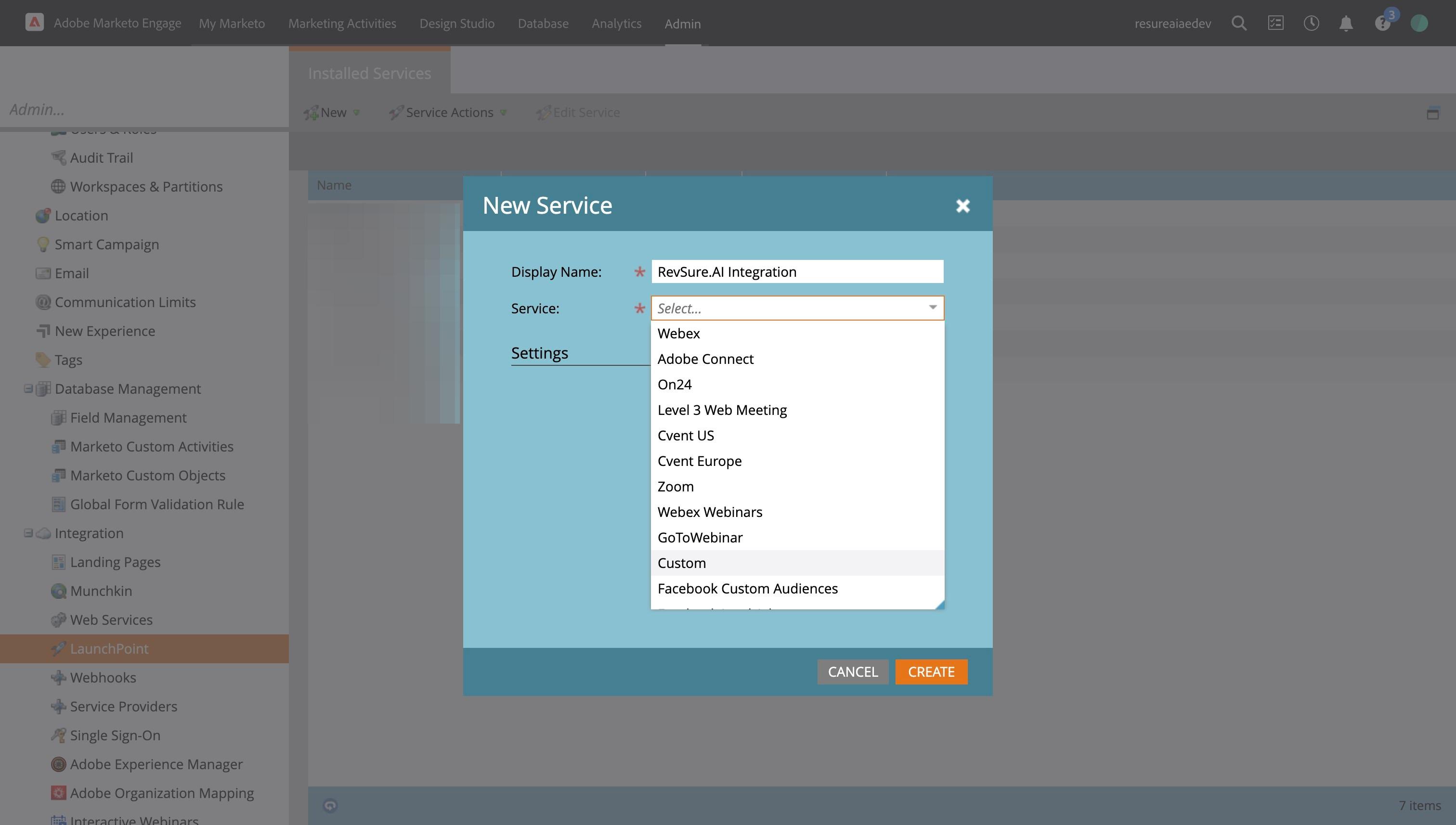
Task: Click the CANCEL button
Action: pyautogui.click(x=852, y=671)
